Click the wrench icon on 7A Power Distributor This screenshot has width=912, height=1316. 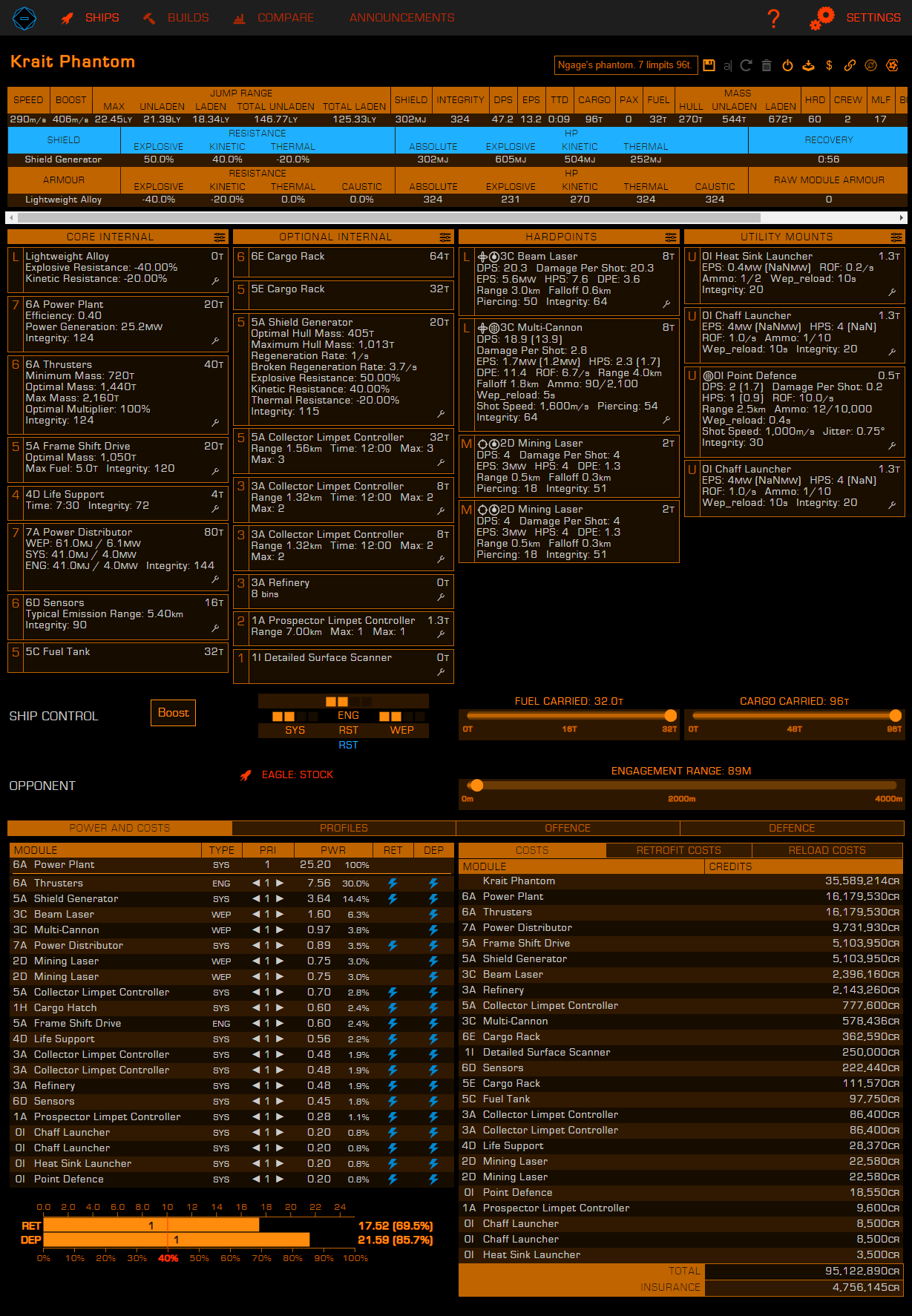[x=215, y=579]
